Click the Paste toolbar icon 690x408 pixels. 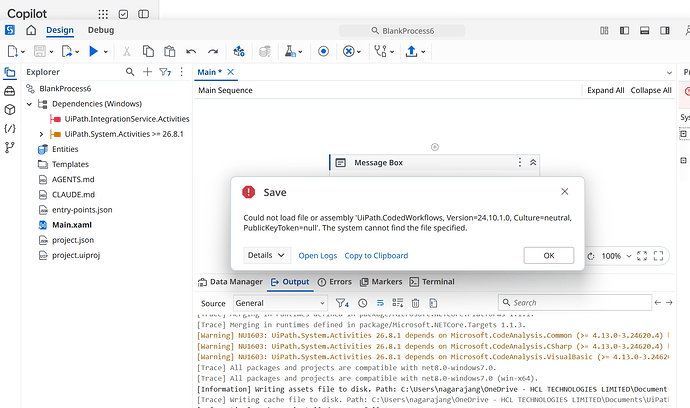169,51
